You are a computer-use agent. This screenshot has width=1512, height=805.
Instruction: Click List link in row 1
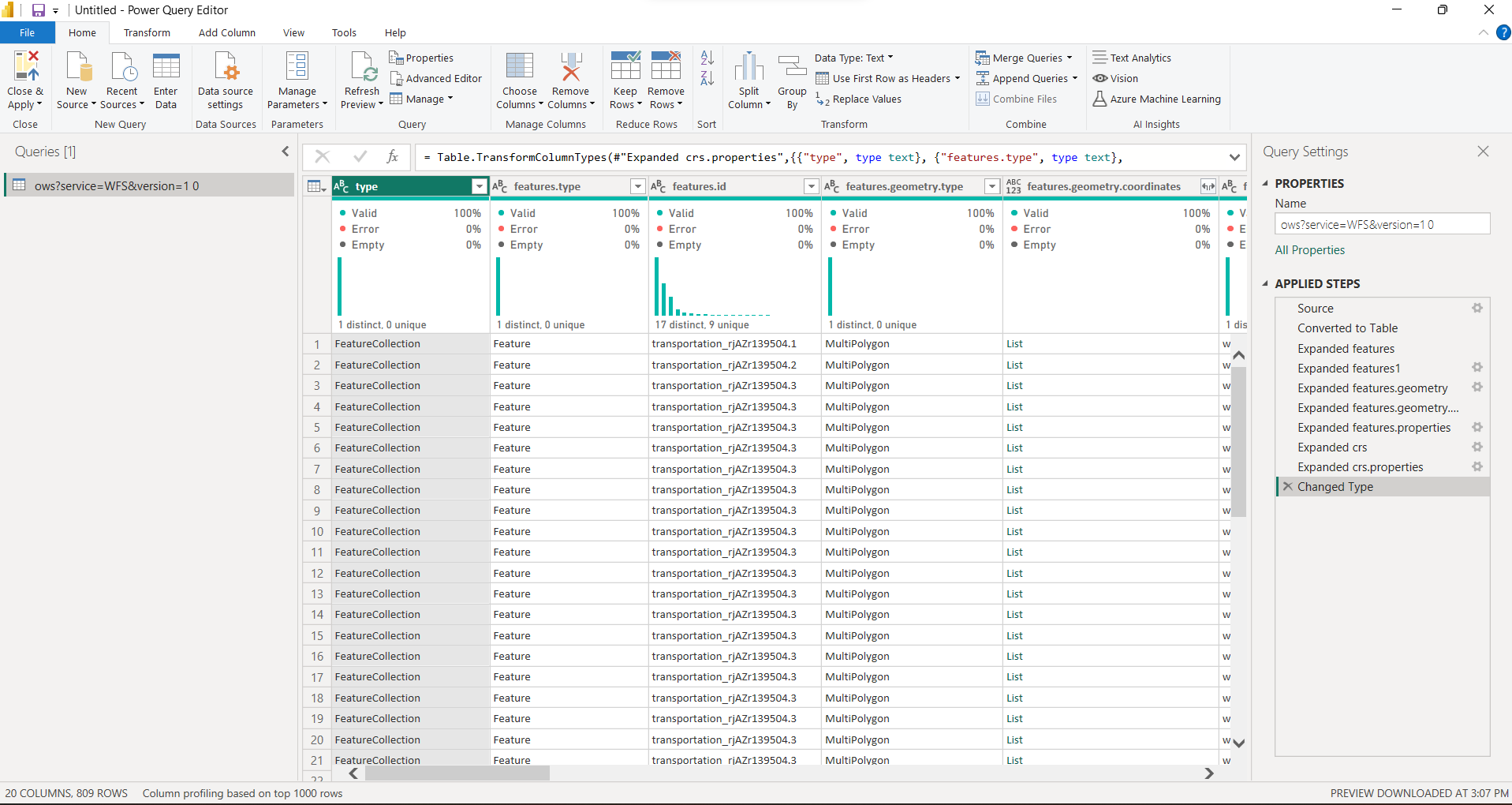1014,344
